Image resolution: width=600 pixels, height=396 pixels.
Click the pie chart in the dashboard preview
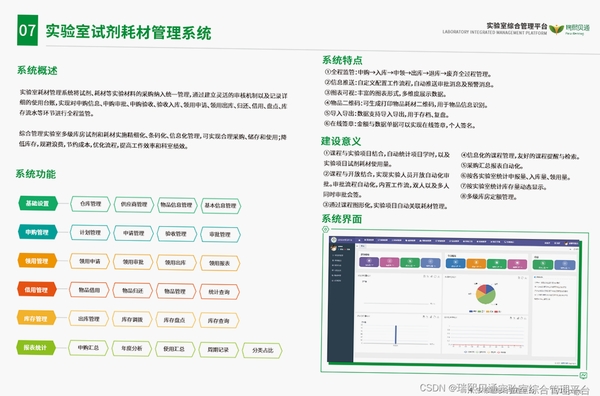coord(486,294)
